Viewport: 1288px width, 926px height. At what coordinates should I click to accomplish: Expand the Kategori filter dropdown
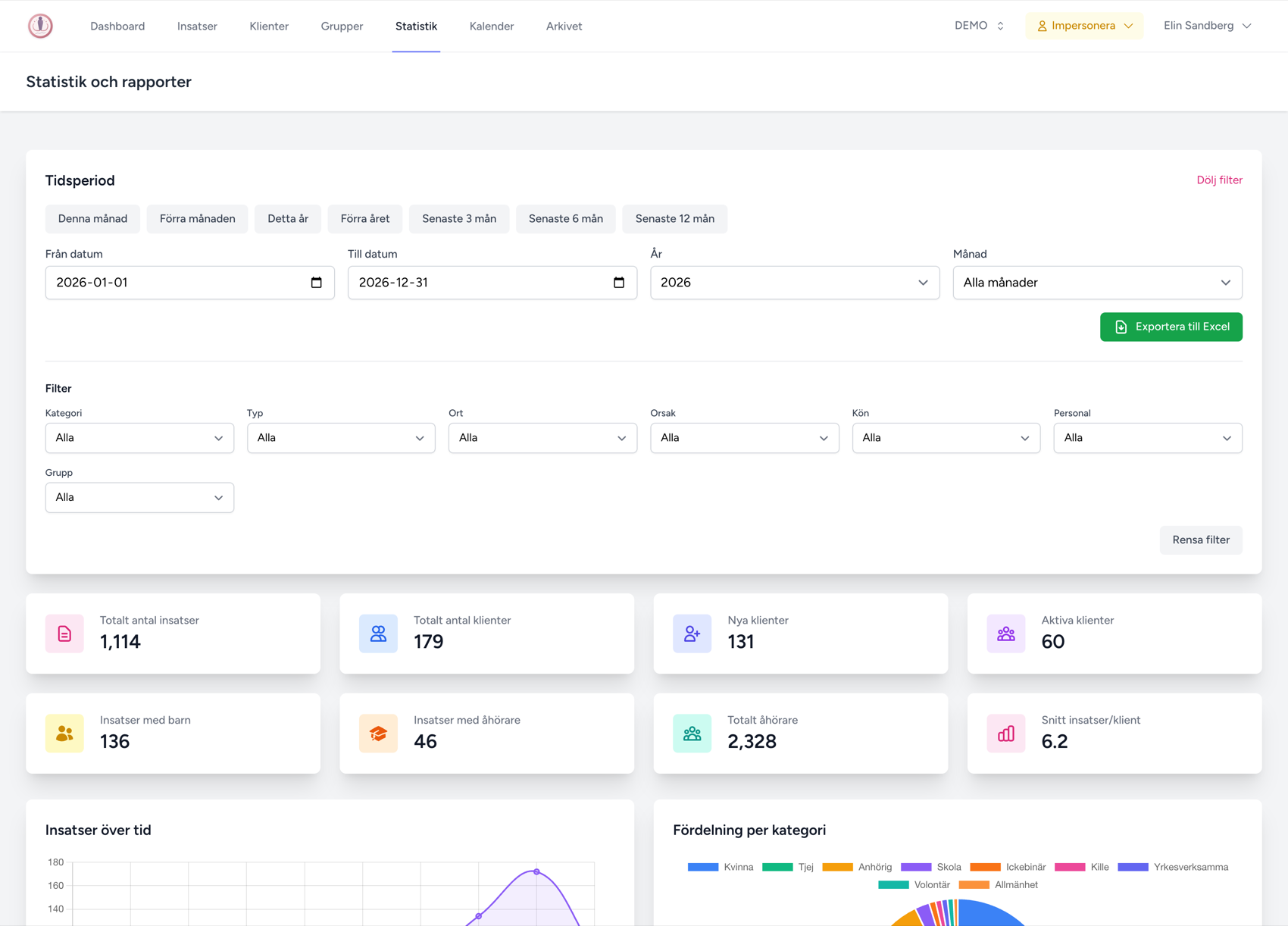(x=139, y=438)
